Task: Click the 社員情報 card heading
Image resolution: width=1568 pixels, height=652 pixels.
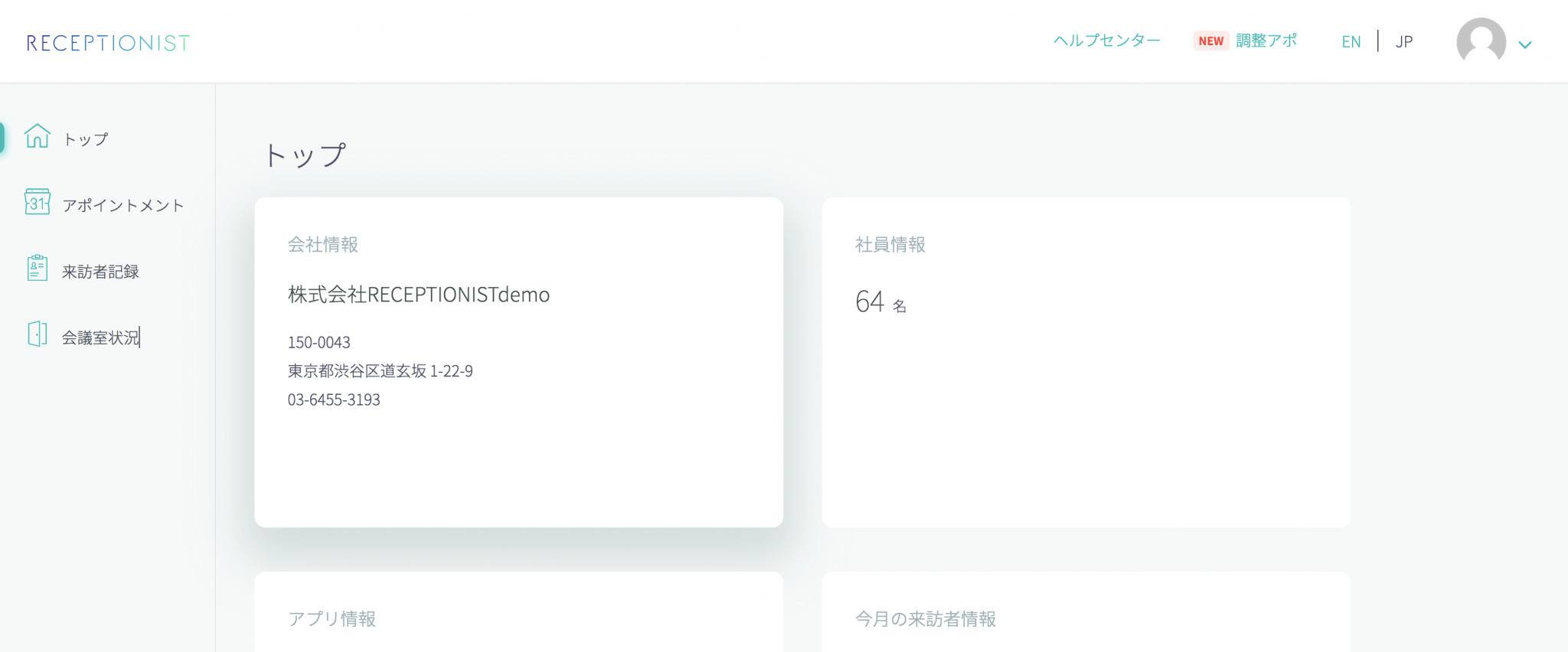Action: [x=890, y=245]
